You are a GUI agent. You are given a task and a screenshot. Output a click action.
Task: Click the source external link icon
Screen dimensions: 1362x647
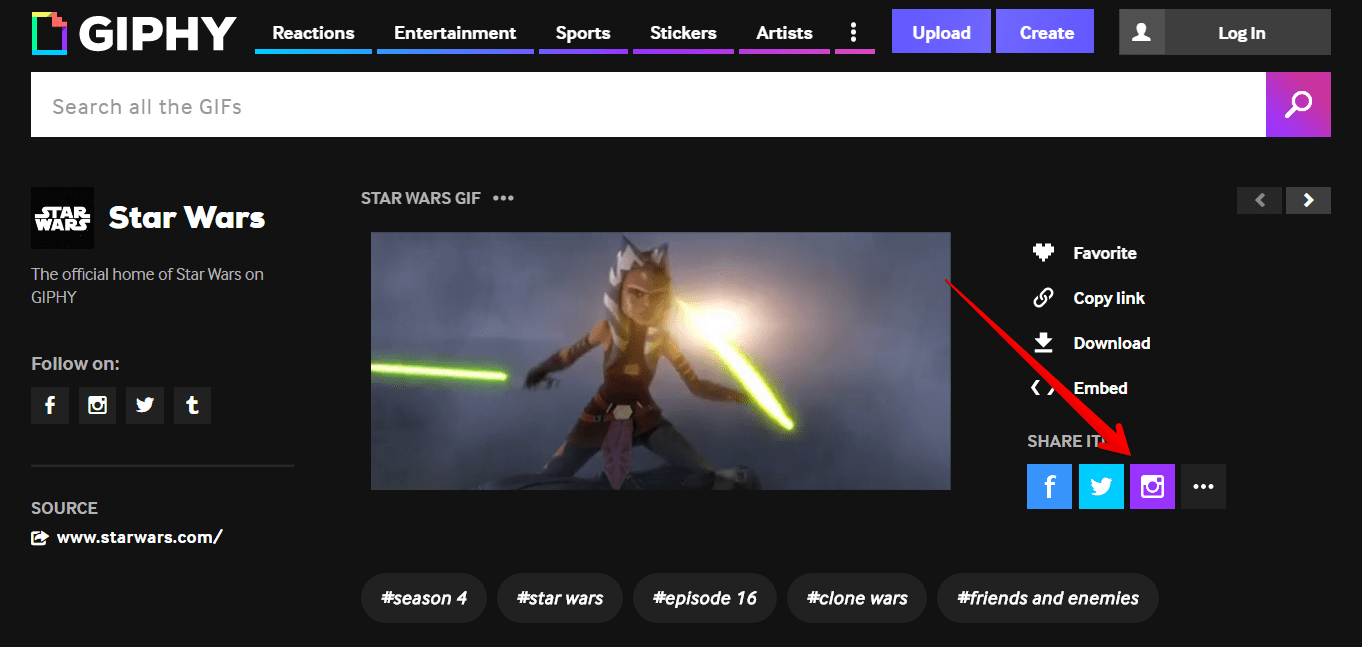(x=40, y=538)
